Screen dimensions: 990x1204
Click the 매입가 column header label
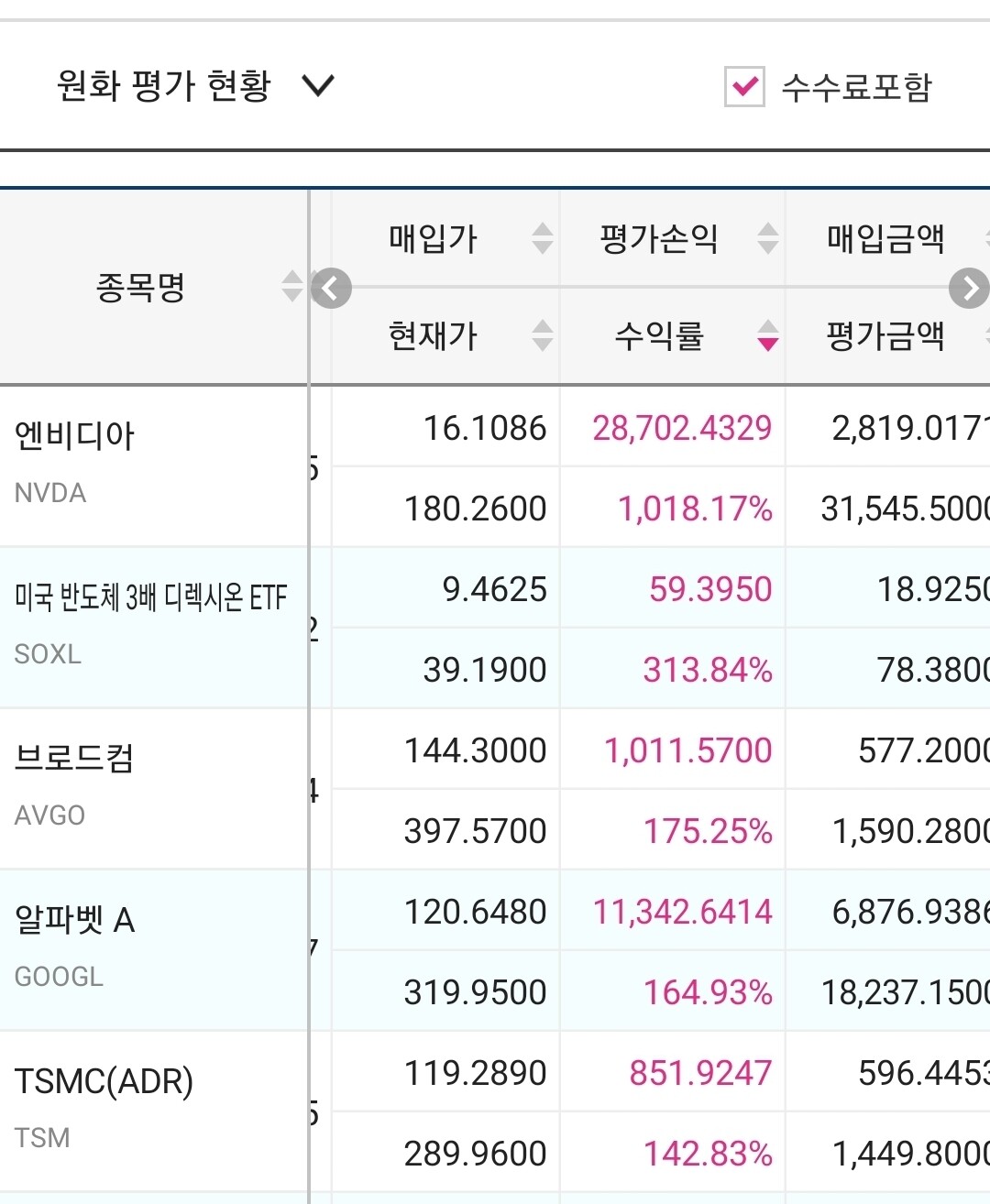(433, 238)
